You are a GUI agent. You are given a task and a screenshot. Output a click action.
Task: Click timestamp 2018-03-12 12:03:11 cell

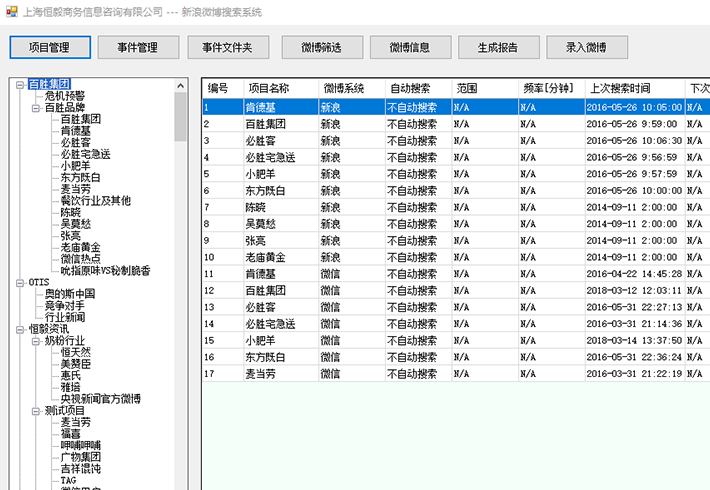pyautogui.click(x=634, y=291)
